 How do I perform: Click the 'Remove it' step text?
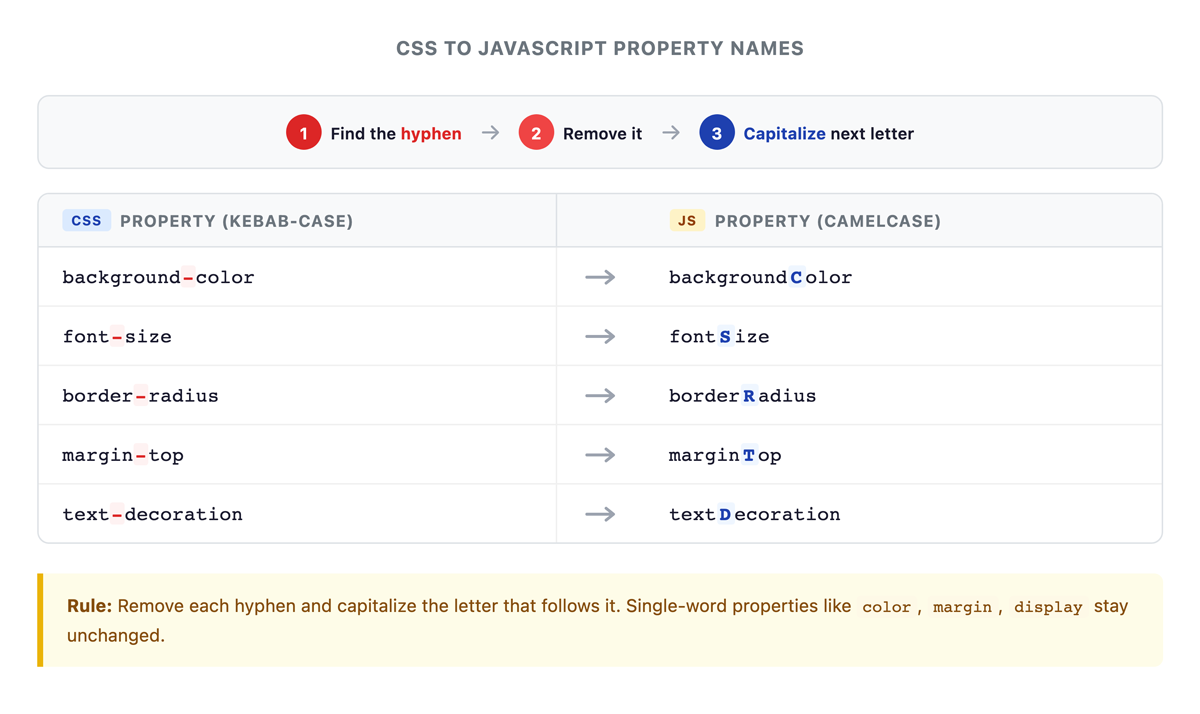602,133
